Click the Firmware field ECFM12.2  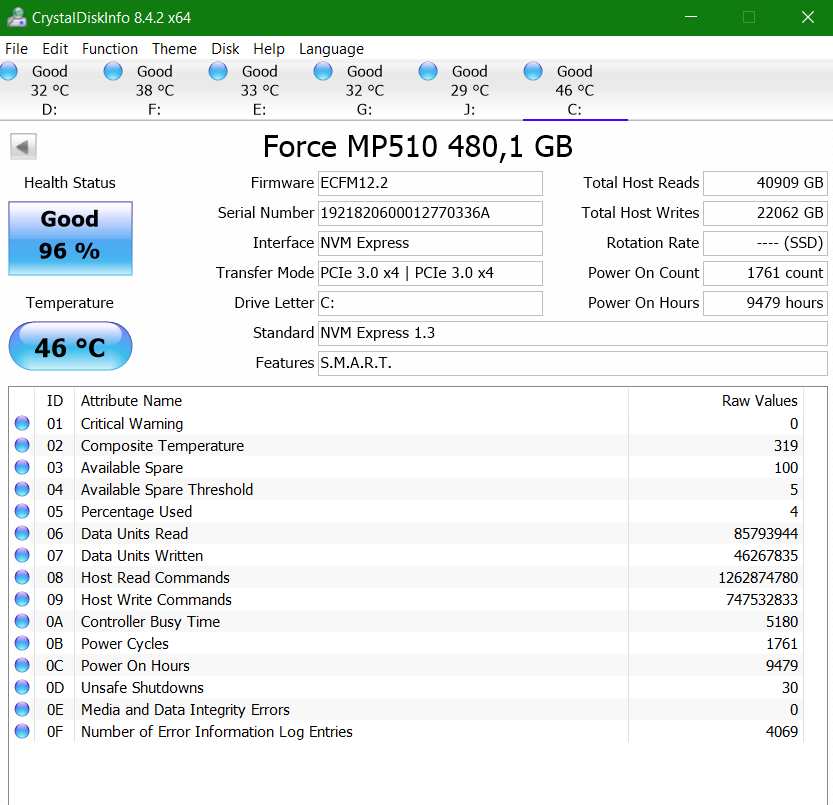click(430, 183)
